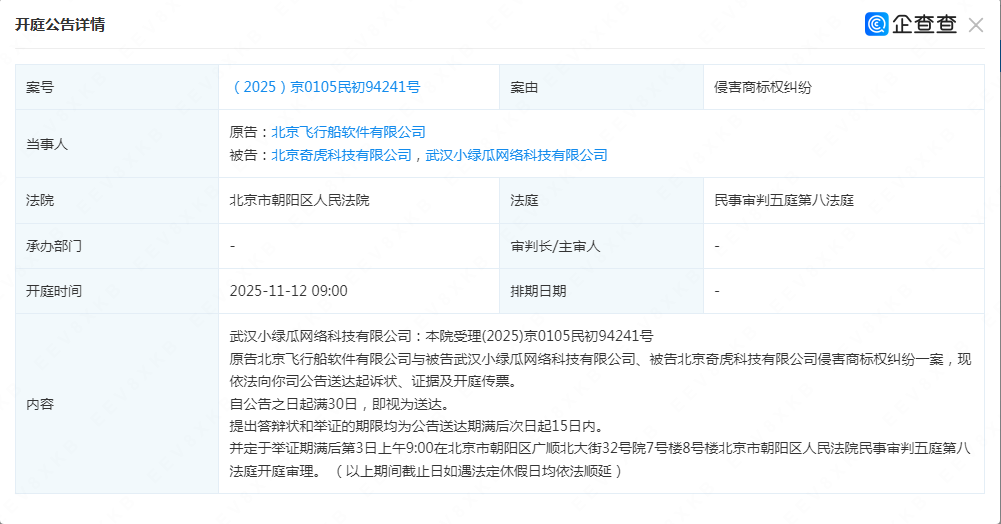Click the 开庭公告详情 dialog title

60,25
